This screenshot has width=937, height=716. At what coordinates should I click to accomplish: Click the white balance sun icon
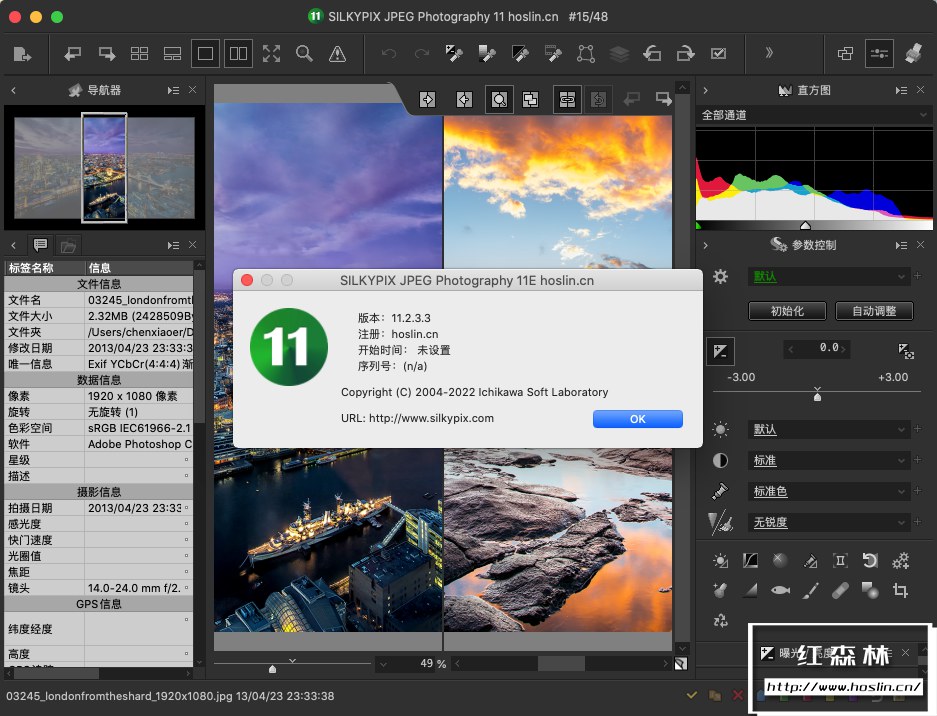(x=720, y=429)
